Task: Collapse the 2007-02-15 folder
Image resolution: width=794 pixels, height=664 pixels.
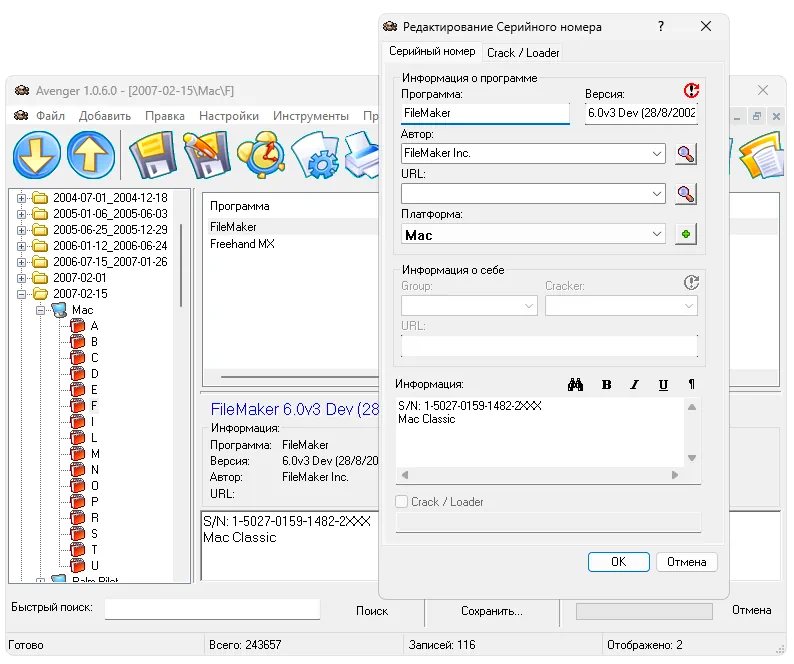Action: point(21,294)
